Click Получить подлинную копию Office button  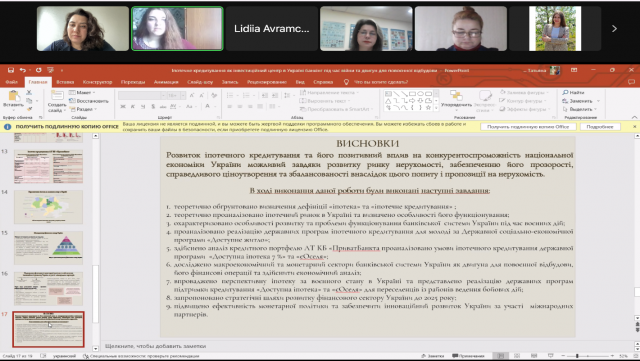[528, 127]
